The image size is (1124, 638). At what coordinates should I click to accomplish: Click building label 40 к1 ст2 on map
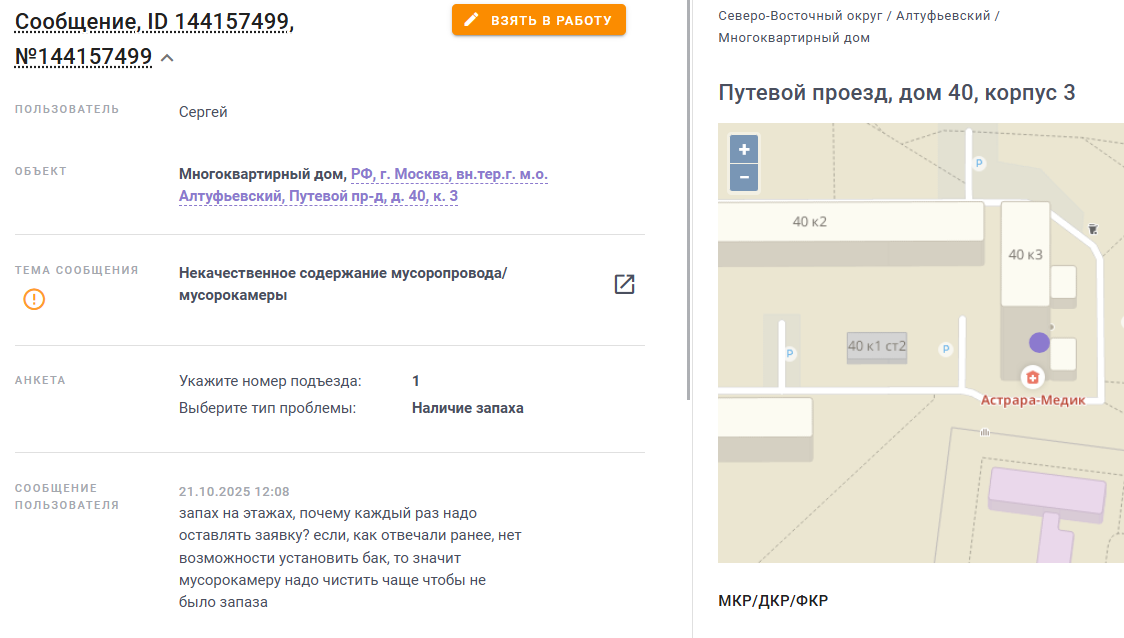[x=877, y=346]
